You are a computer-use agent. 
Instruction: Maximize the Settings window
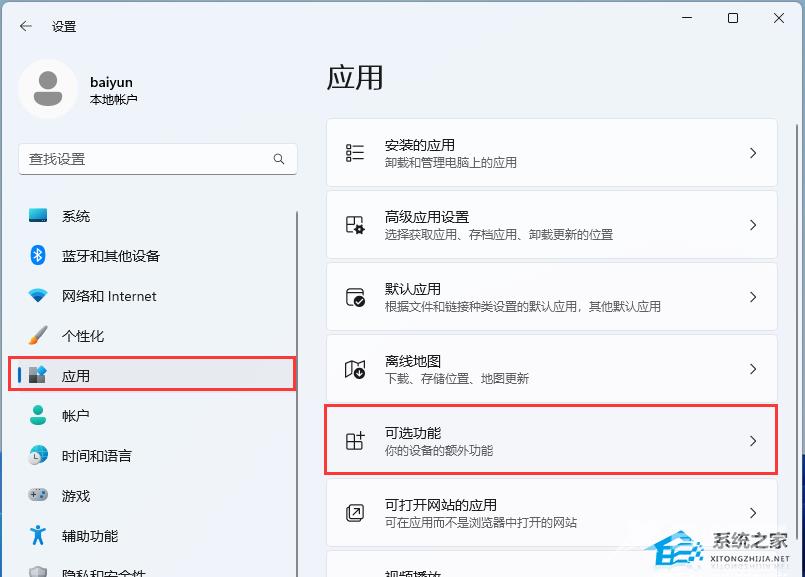(733, 18)
